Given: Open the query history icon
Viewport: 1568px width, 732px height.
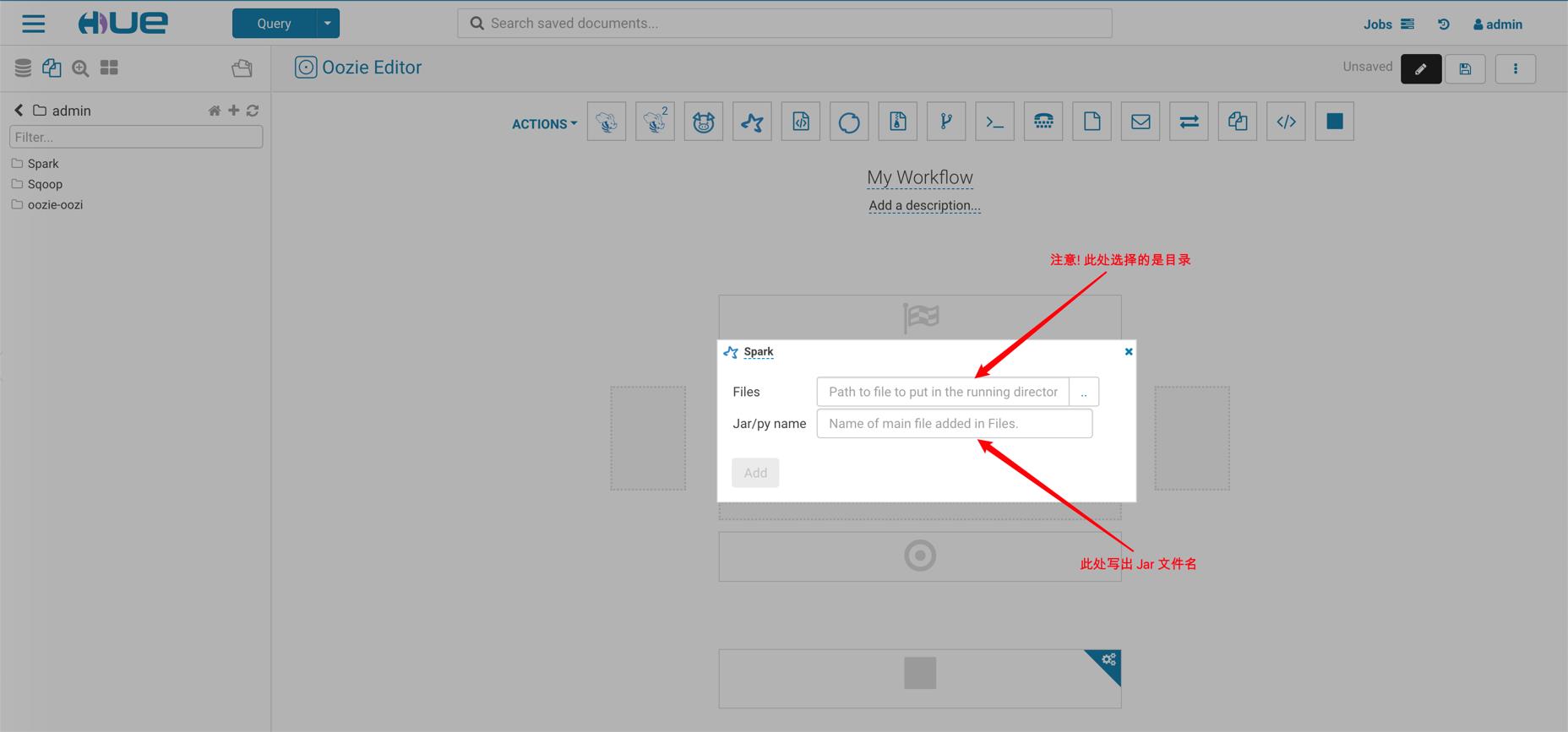Looking at the screenshot, I should click(x=1444, y=24).
